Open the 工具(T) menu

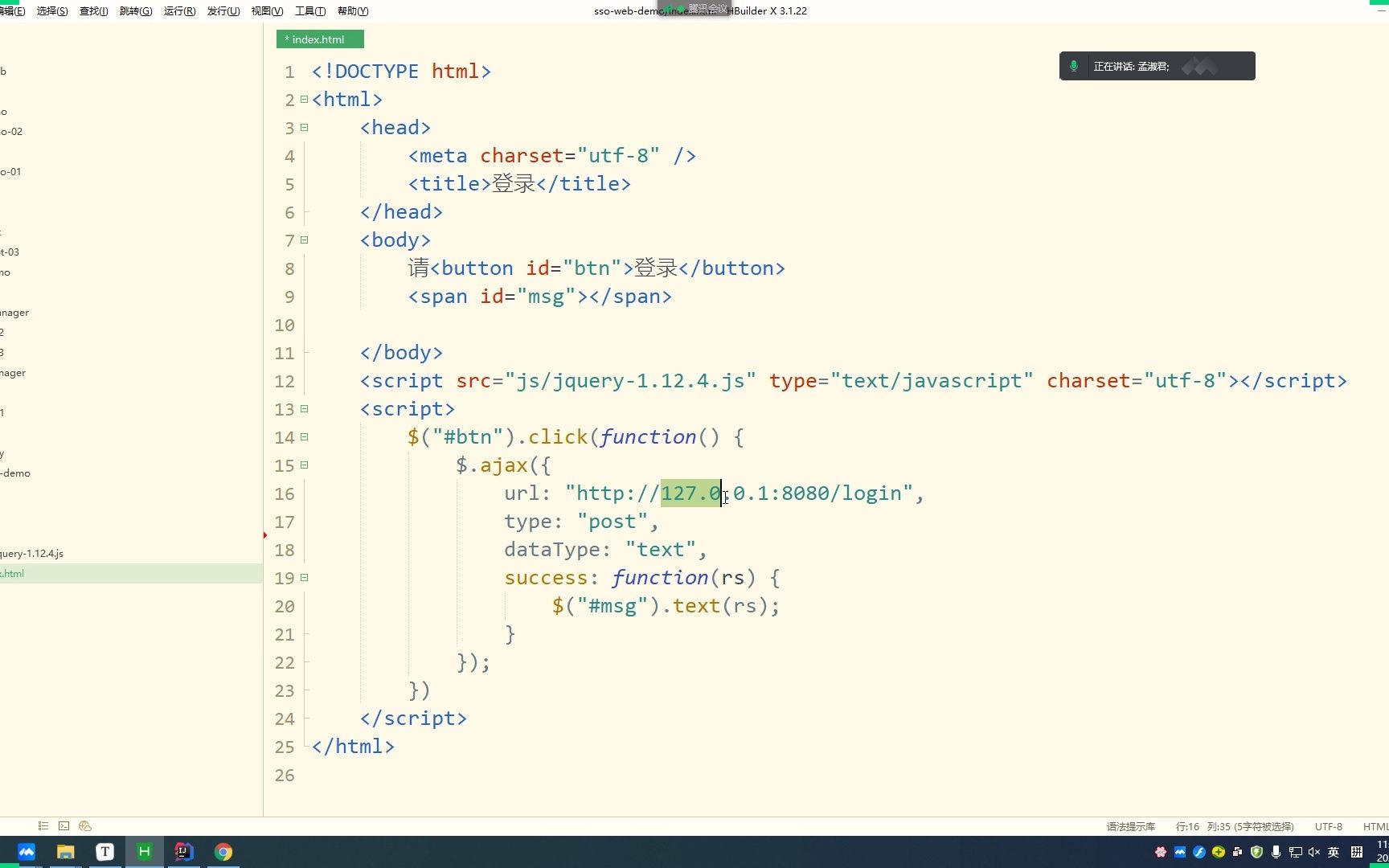(310, 11)
